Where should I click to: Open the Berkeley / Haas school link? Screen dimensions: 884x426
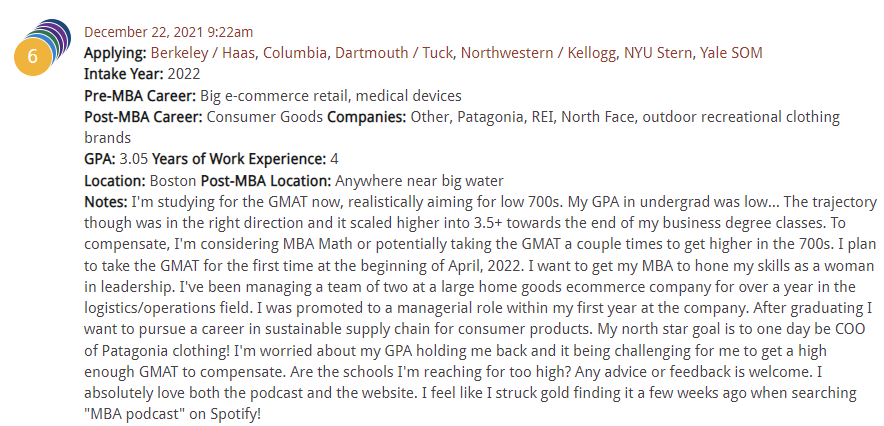(x=204, y=54)
